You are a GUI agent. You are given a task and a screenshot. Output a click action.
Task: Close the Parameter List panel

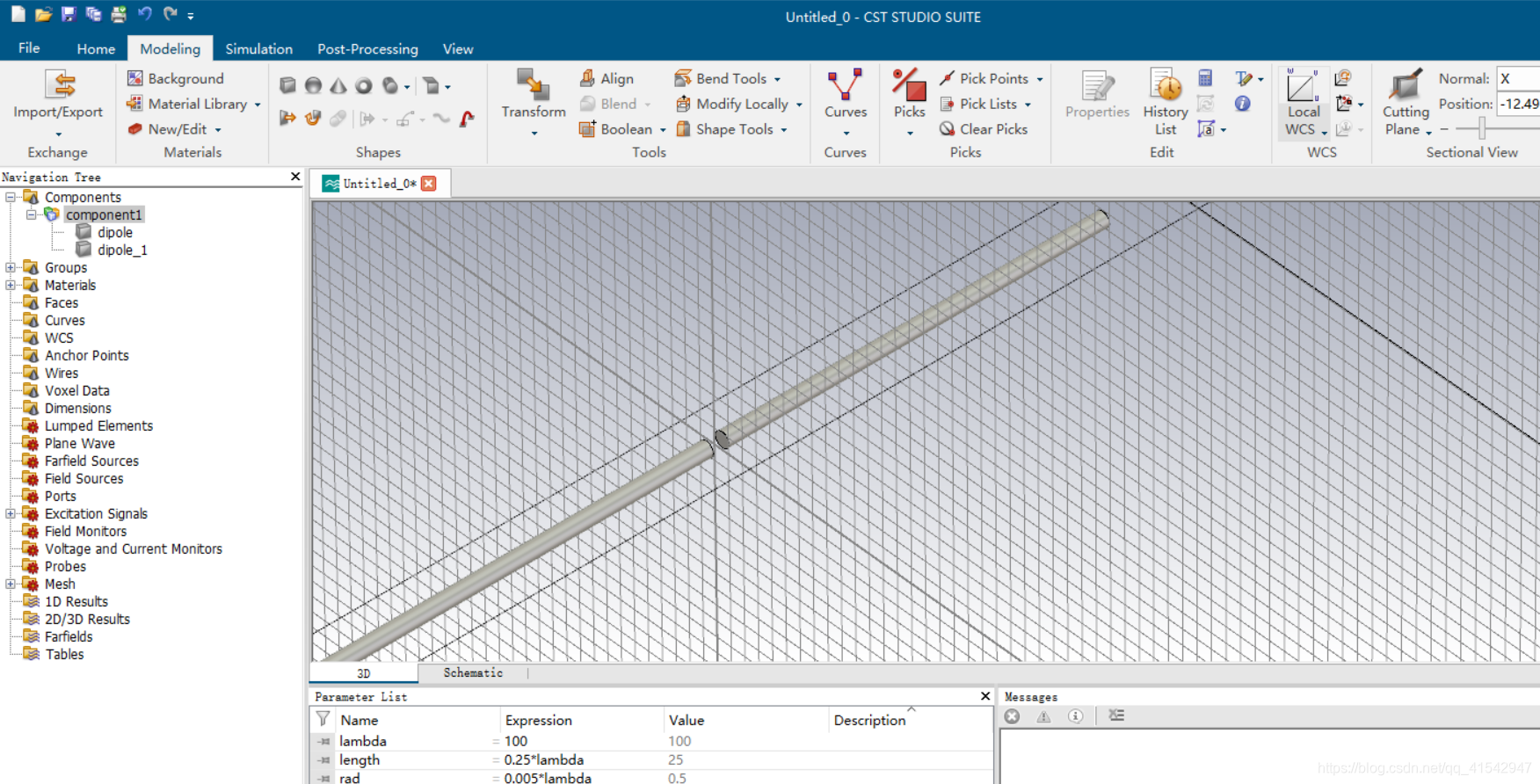[x=985, y=696]
